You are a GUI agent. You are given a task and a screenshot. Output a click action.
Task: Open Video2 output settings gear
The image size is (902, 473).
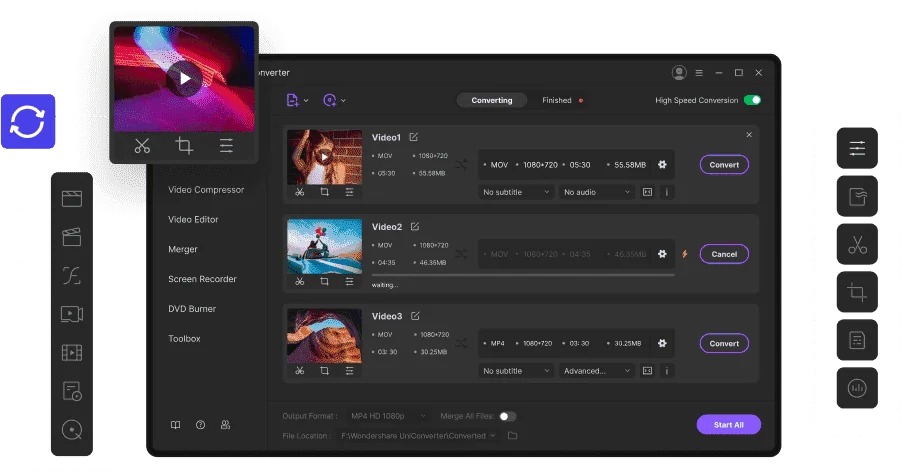pyautogui.click(x=662, y=254)
